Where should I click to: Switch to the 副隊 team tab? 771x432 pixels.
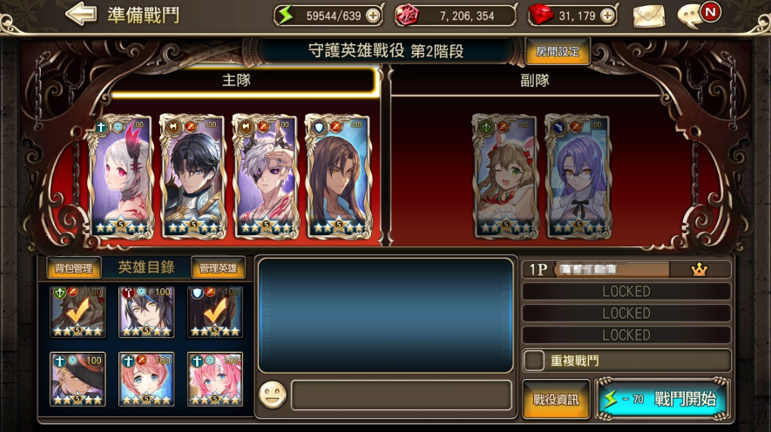coord(534,81)
